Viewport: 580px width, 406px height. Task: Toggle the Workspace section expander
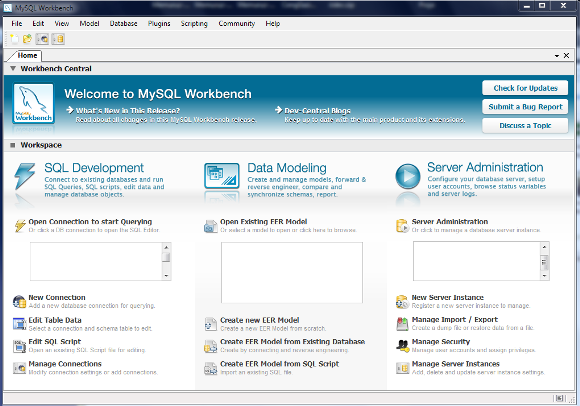point(13,145)
